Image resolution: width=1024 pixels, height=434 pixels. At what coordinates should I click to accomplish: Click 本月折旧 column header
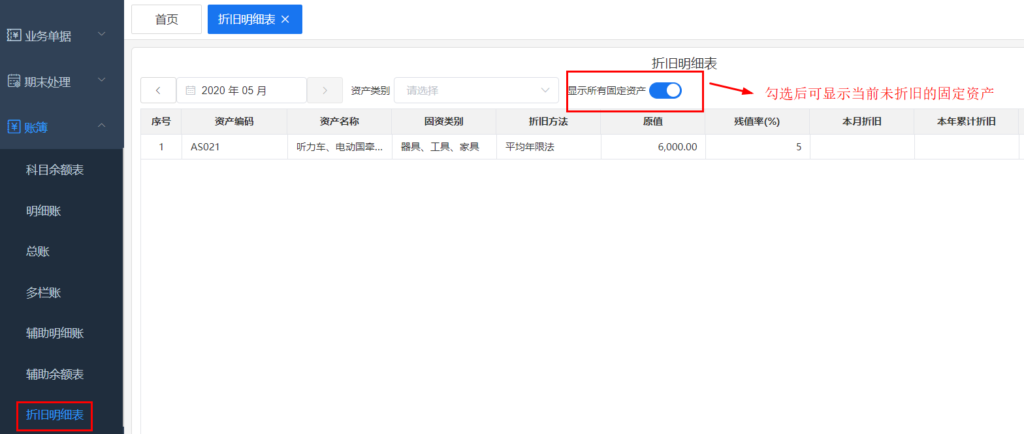coord(862,121)
